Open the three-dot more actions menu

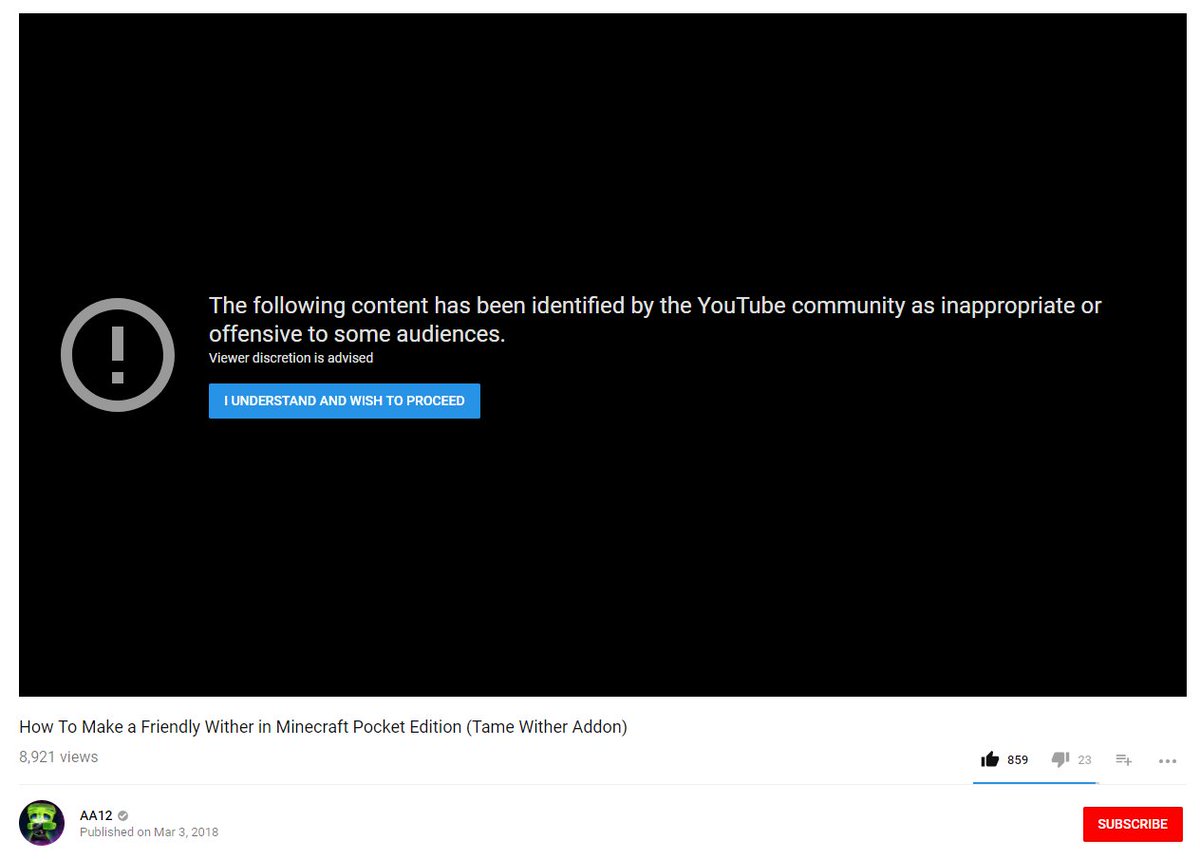pyautogui.click(x=1167, y=761)
